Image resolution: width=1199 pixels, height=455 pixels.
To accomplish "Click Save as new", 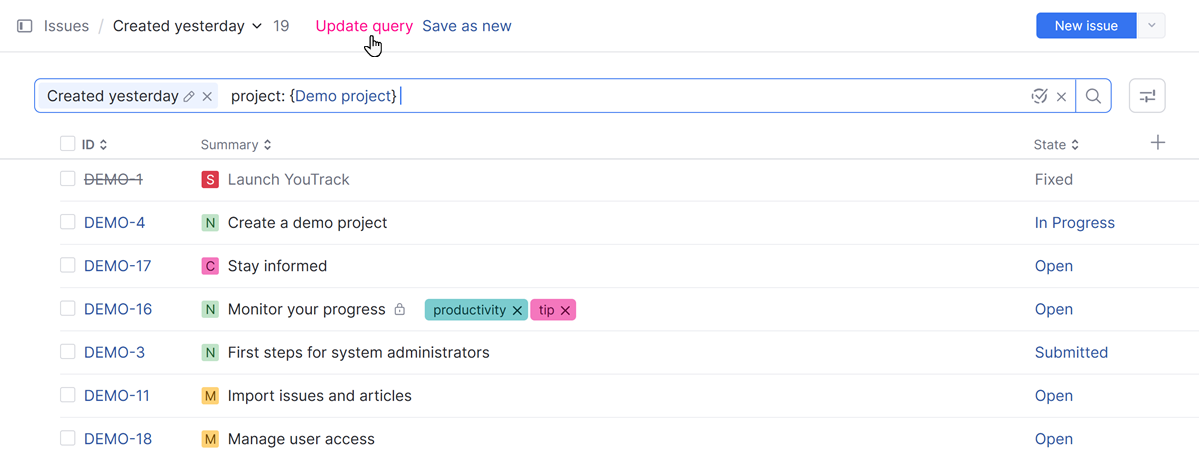I will 466,26.
